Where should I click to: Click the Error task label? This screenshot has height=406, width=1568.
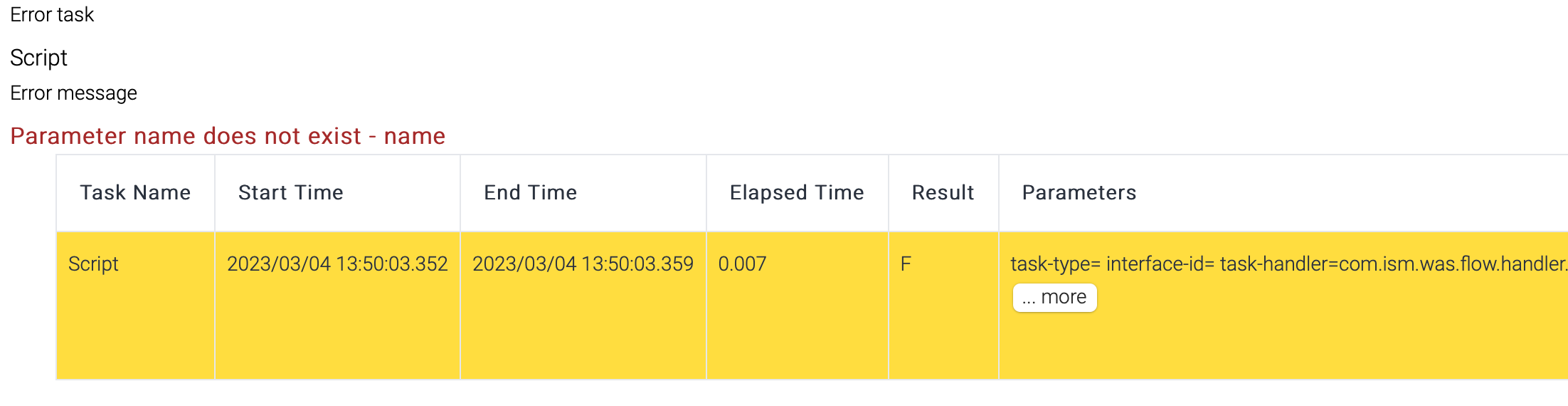52,15
